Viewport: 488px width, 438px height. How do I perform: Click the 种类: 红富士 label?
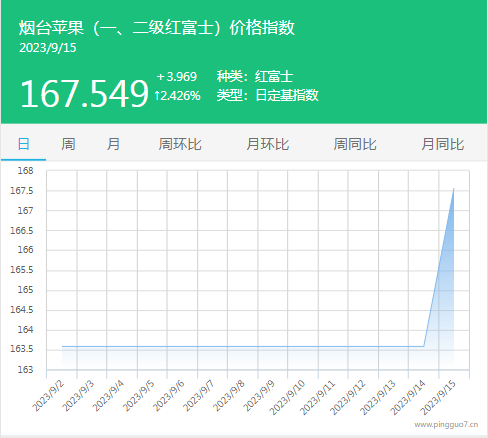pyautogui.click(x=255, y=77)
